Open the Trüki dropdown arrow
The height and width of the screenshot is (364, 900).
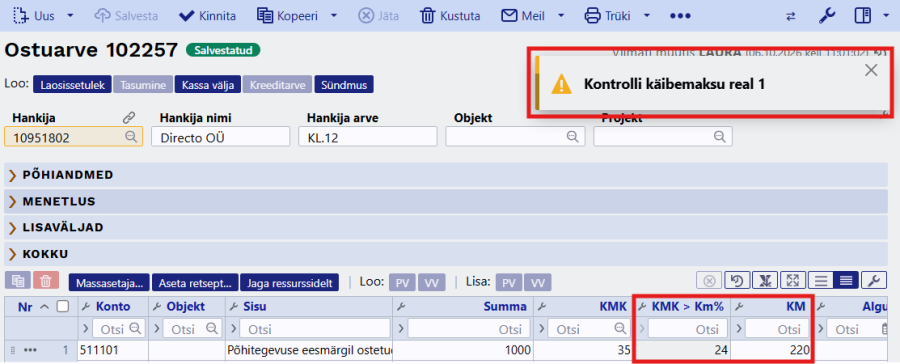(x=647, y=16)
